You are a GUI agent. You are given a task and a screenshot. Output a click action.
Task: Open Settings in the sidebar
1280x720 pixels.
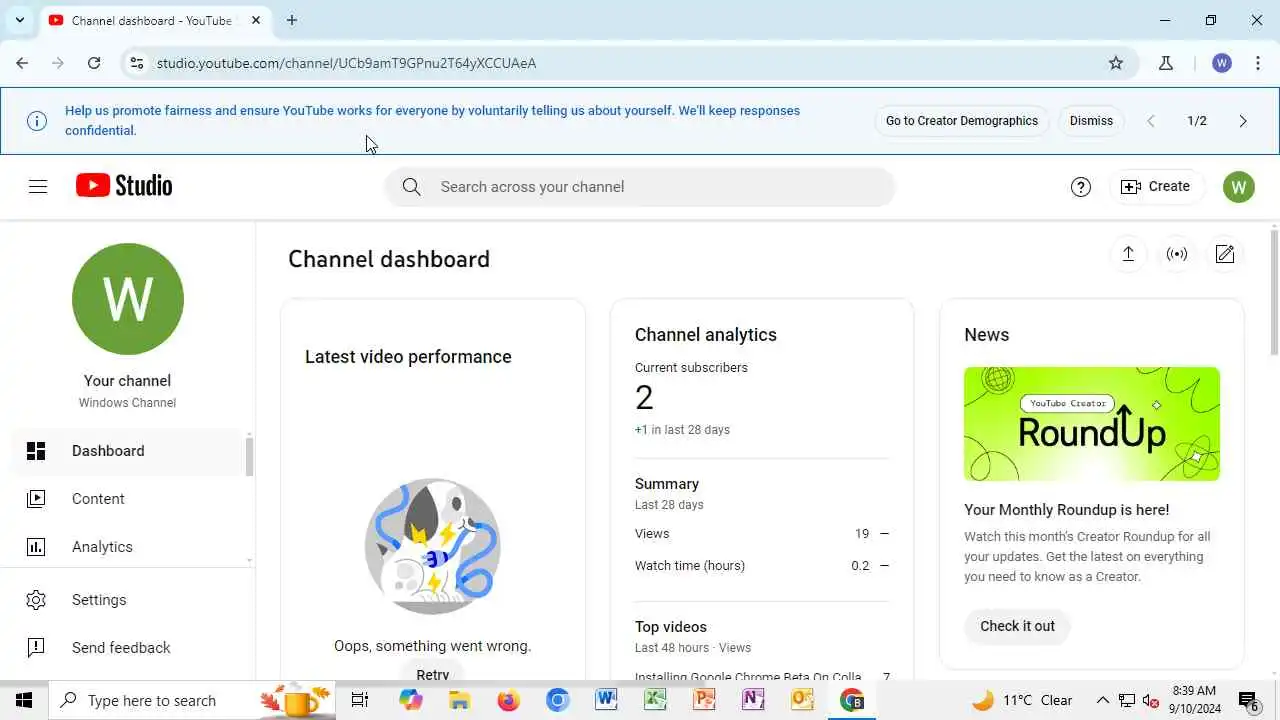coord(128,600)
